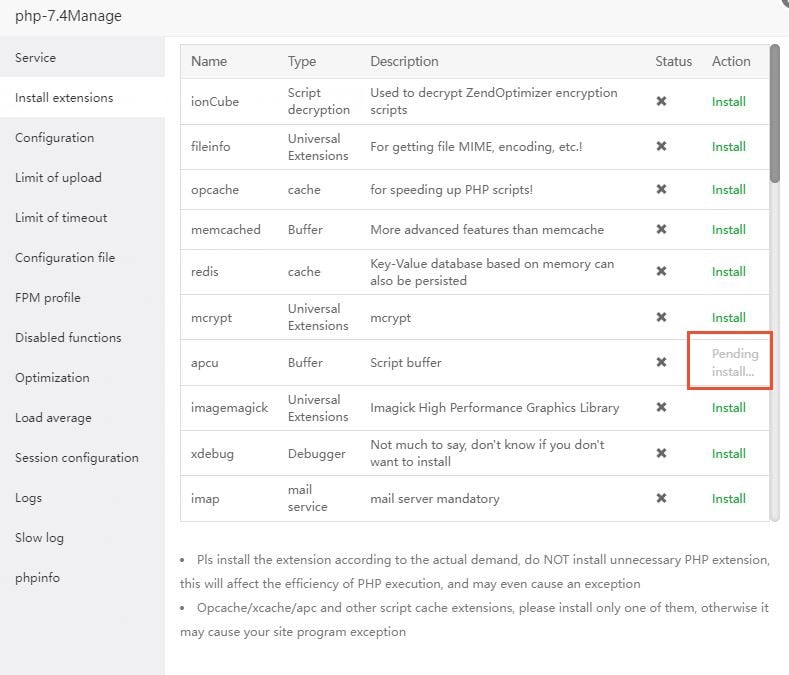Go to Session configuration settings

coord(77,458)
